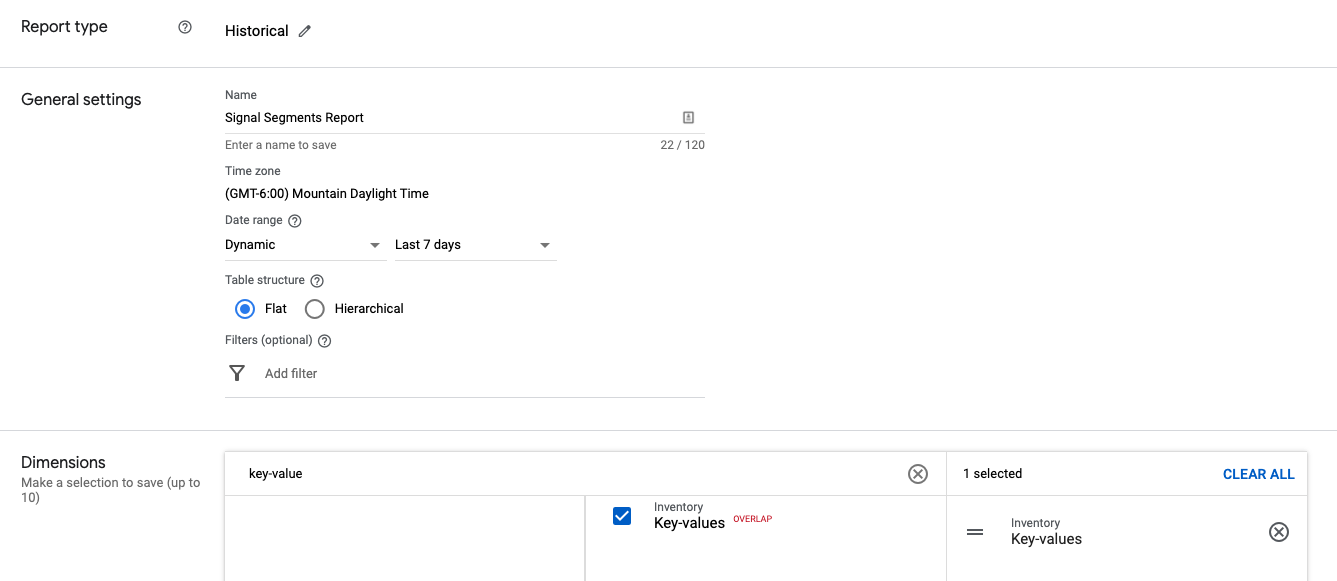Click the Add filter link
Screen dimensions: 1337x581
(291, 374)
